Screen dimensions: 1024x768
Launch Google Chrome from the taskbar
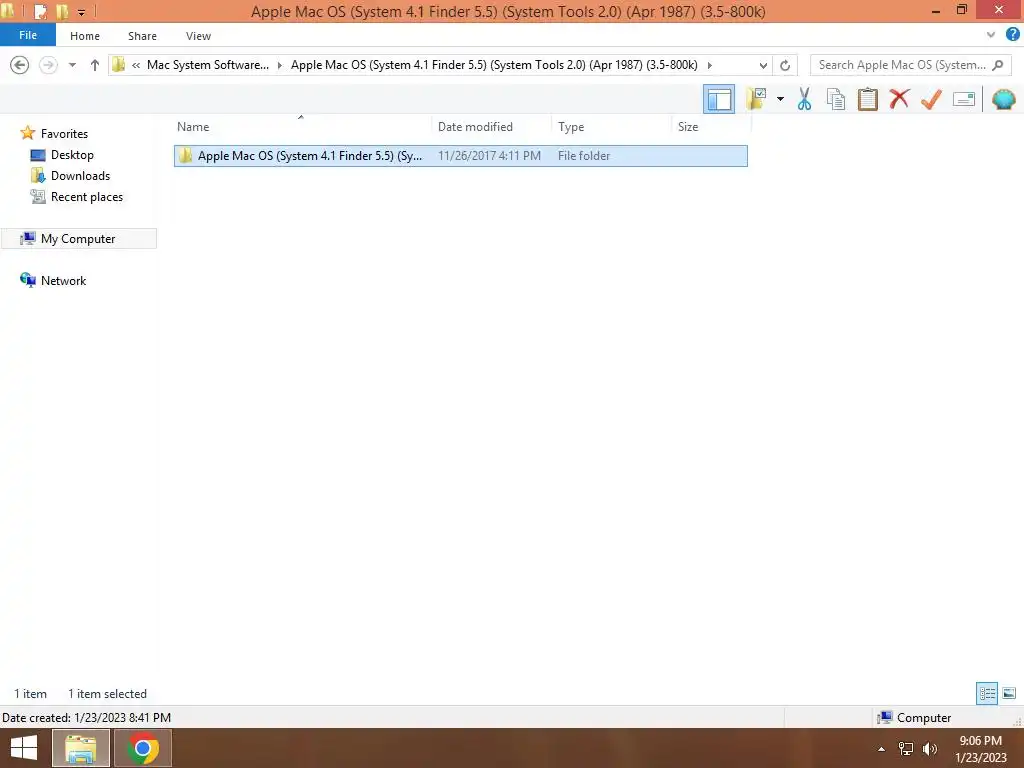pos(143,748)
